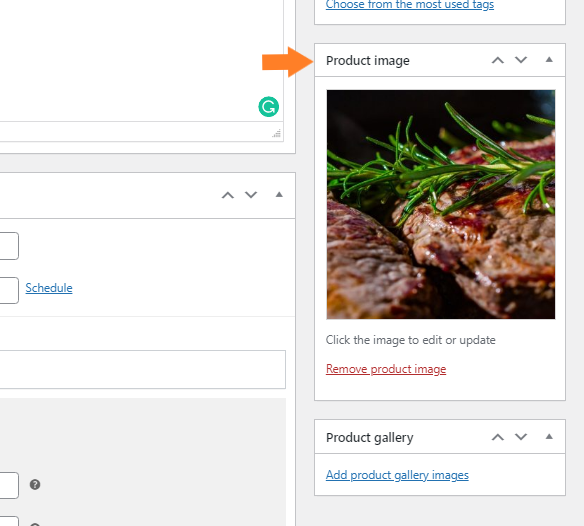Viewport: 584px width, 526px height.
Task: Click the Product image panel heading
Action: coord(368,60)
